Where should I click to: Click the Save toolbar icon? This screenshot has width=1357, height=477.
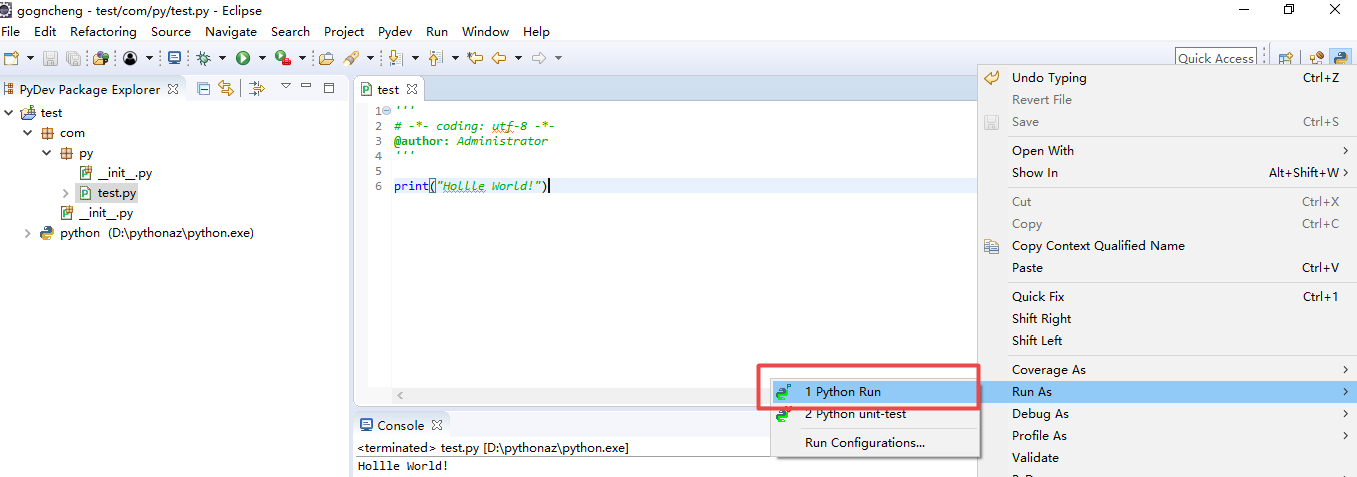(x=50, y=58)
